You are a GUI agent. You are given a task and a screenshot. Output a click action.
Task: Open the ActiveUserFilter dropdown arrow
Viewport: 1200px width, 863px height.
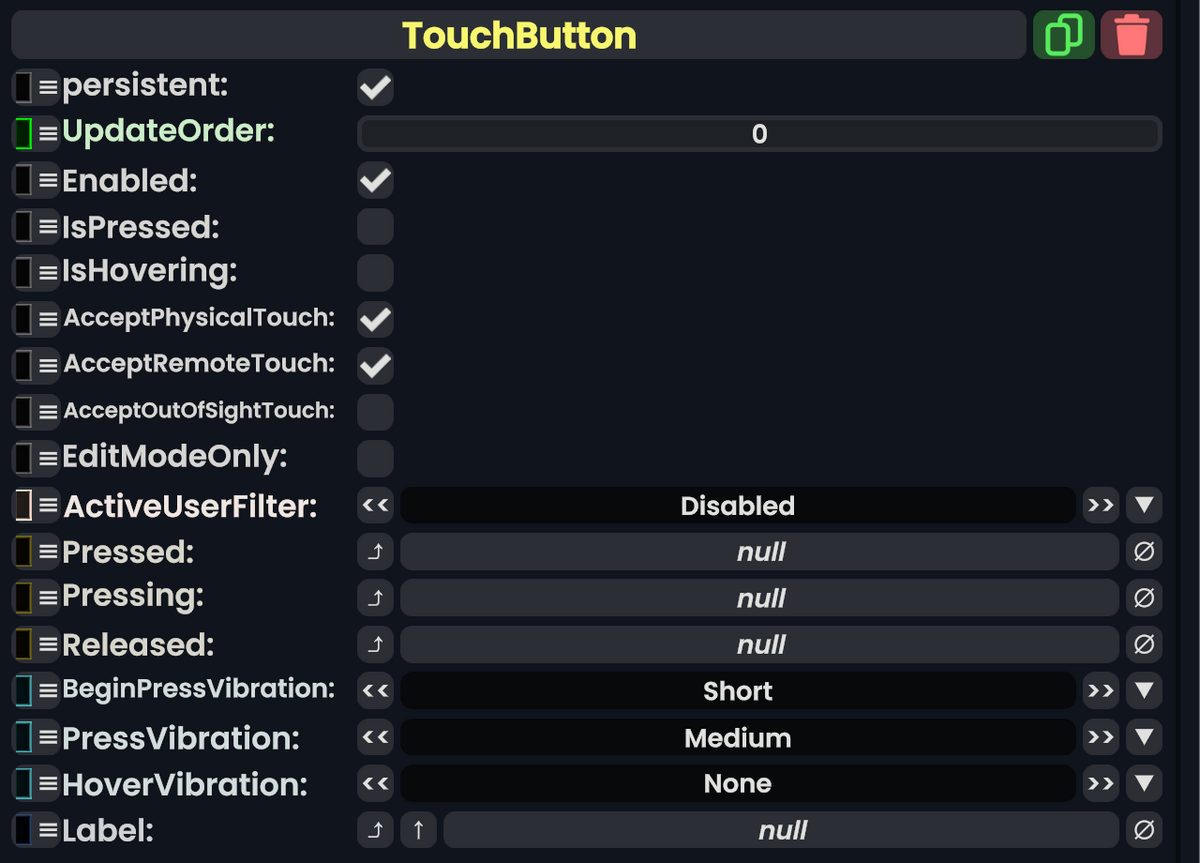(1144, 505)
